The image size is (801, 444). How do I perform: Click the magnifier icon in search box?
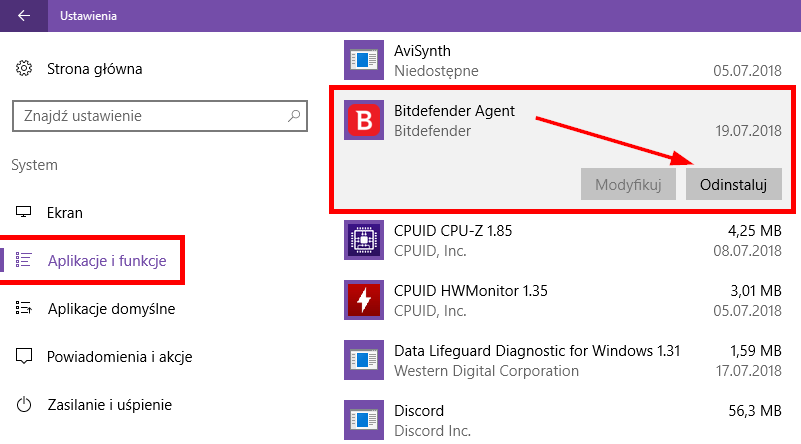click(x=294, y=116)
